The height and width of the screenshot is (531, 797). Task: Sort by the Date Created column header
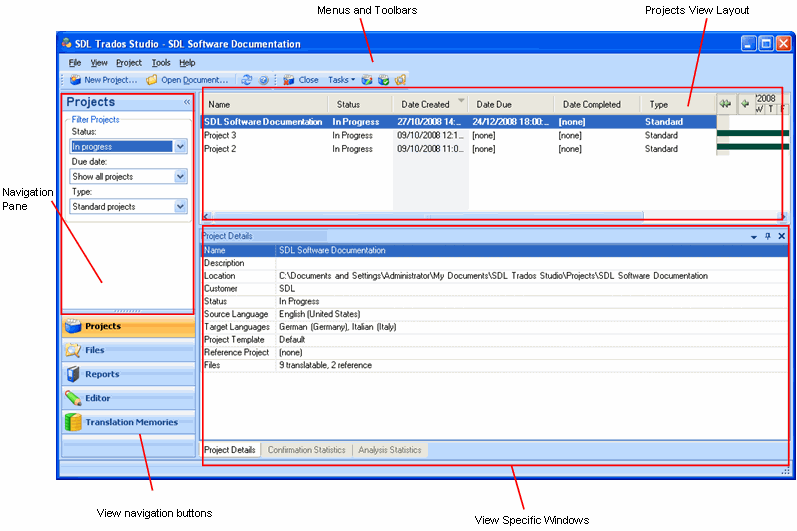point(430,104)
